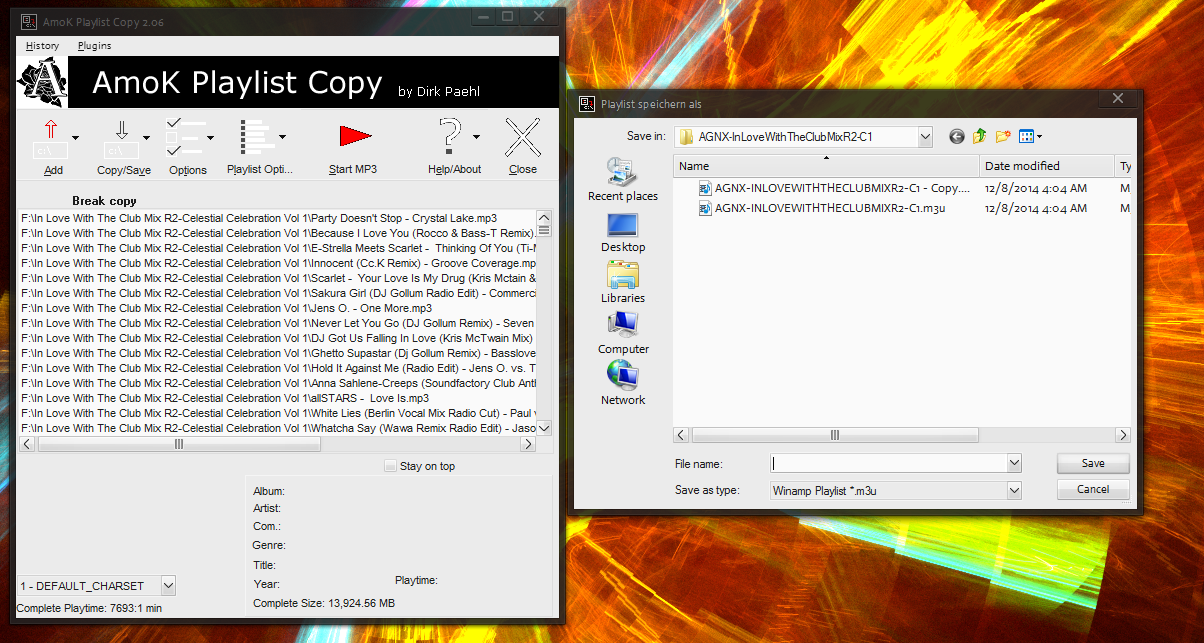The width and height of the screenshot is (1204, 643).
Task: Open the Options checklist icon
Action: pyautogui.click(x=186, y=138)
